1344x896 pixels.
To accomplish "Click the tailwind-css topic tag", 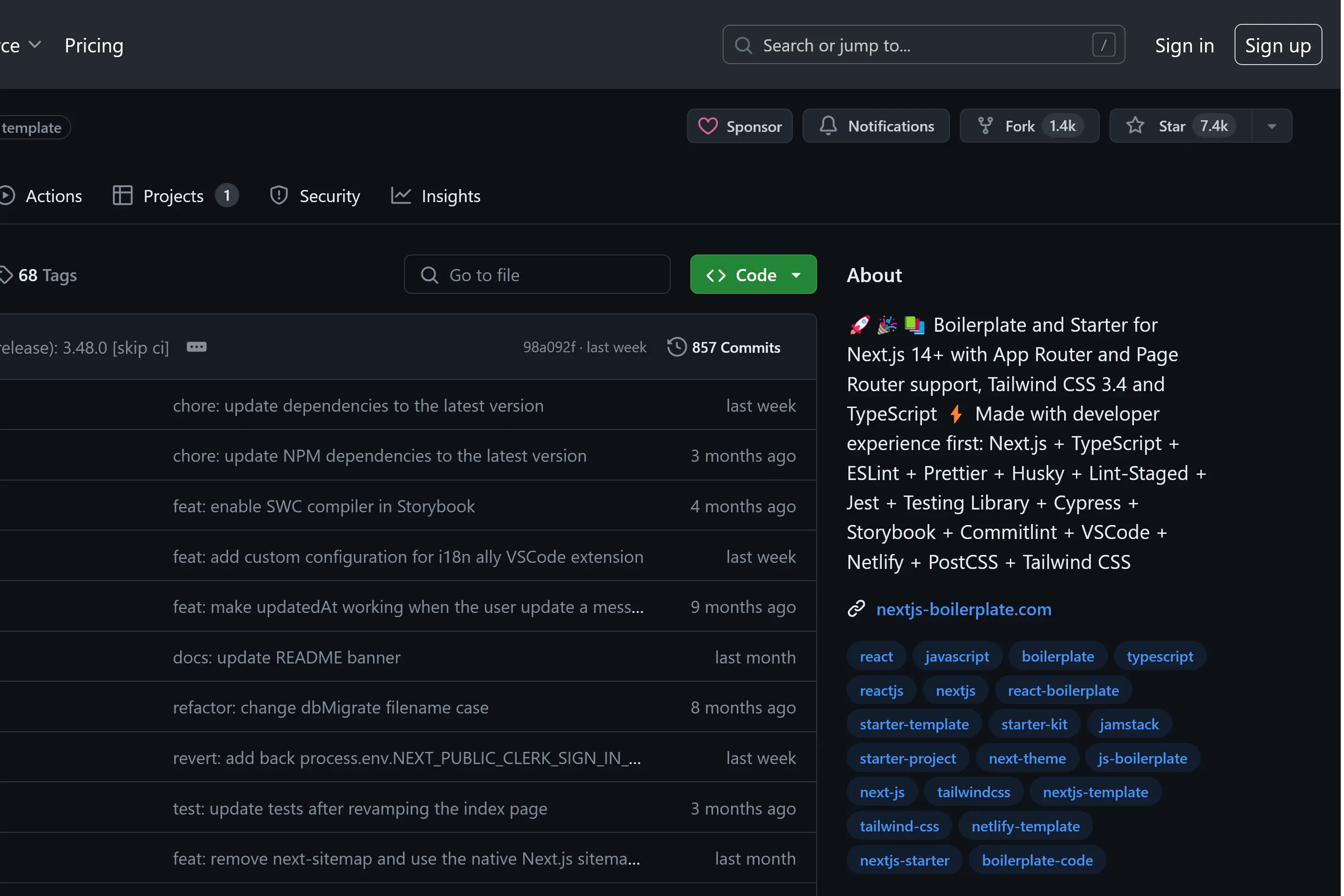I will tap(899, 826).
